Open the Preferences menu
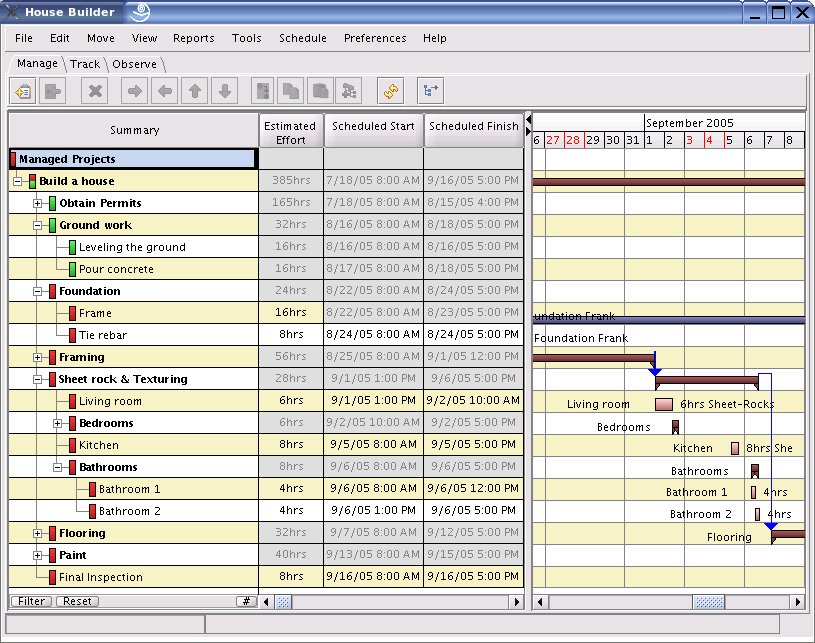Screen dimensions: 815x643 pyautogui.click(x=375, y=38)
